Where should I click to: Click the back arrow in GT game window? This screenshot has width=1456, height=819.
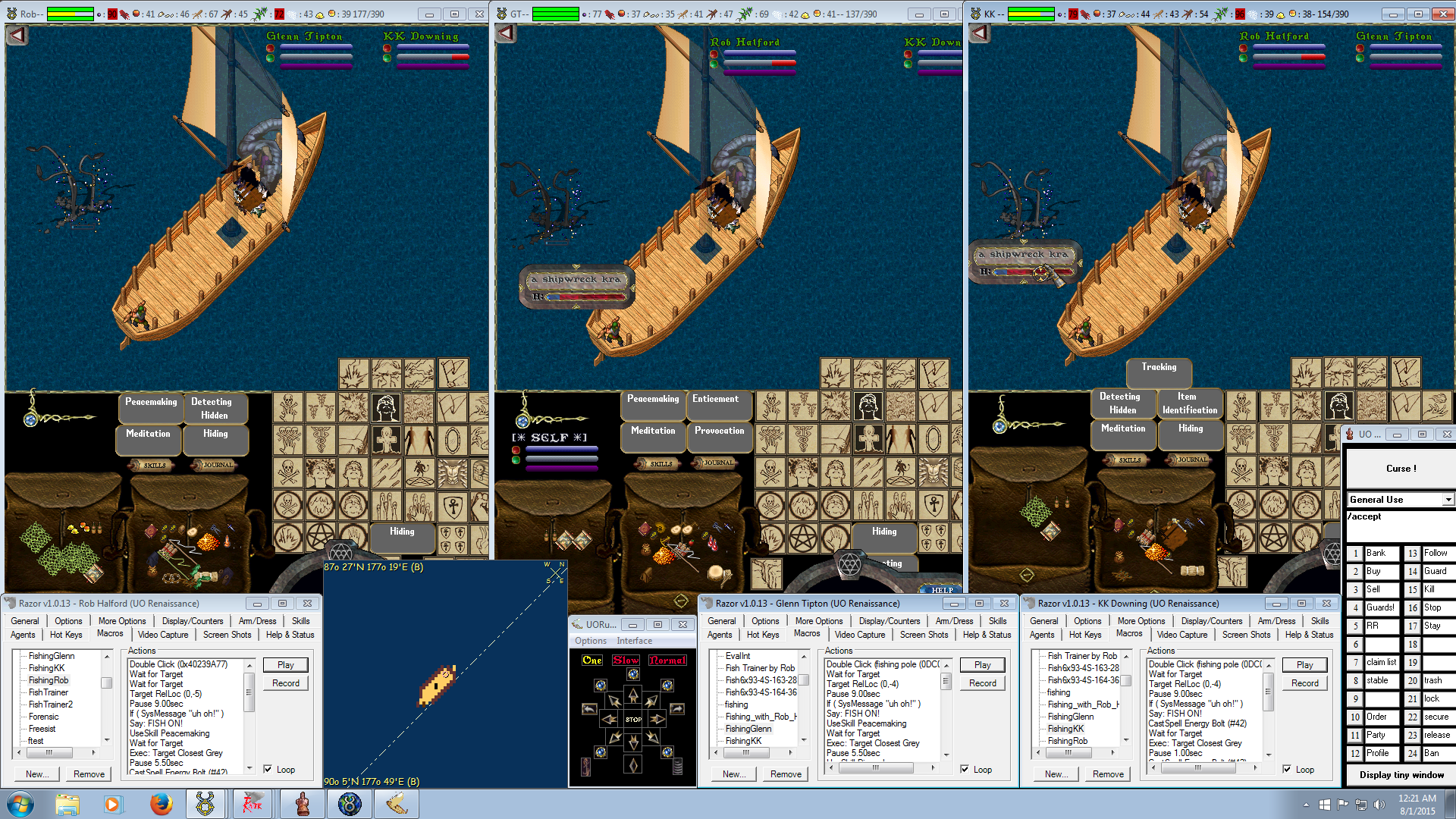coord(506,33)
